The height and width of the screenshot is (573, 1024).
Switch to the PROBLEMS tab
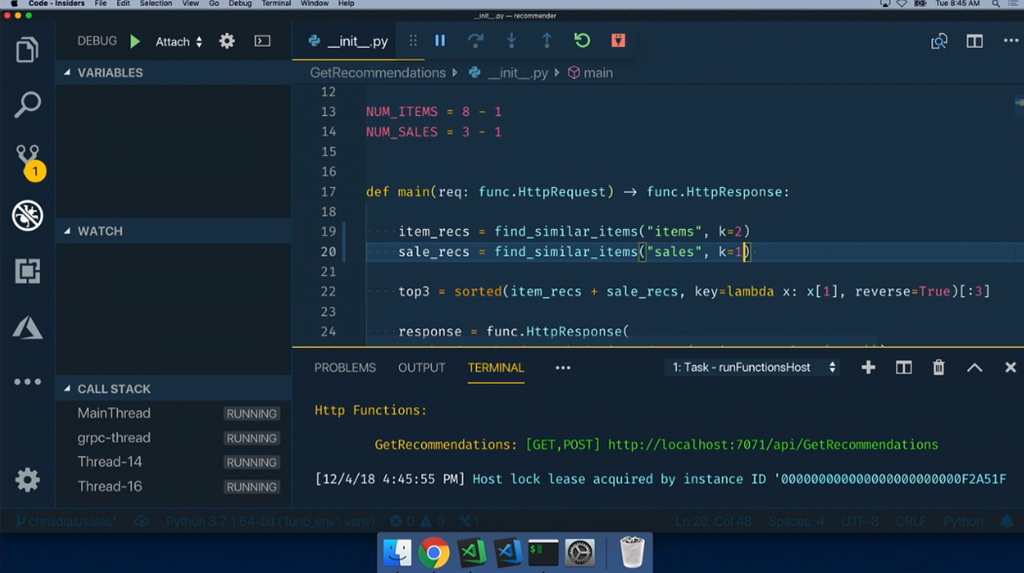345,368
